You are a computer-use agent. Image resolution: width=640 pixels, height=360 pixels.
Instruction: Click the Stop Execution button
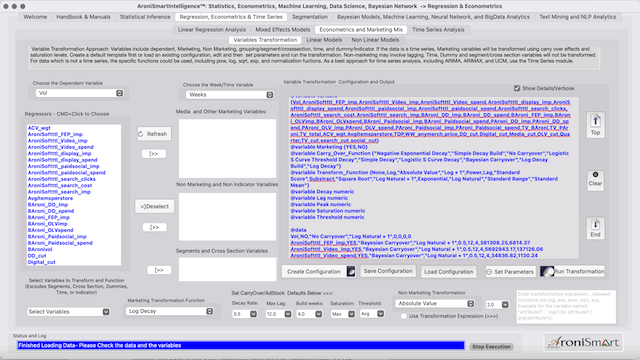click(x=491, y=347)
